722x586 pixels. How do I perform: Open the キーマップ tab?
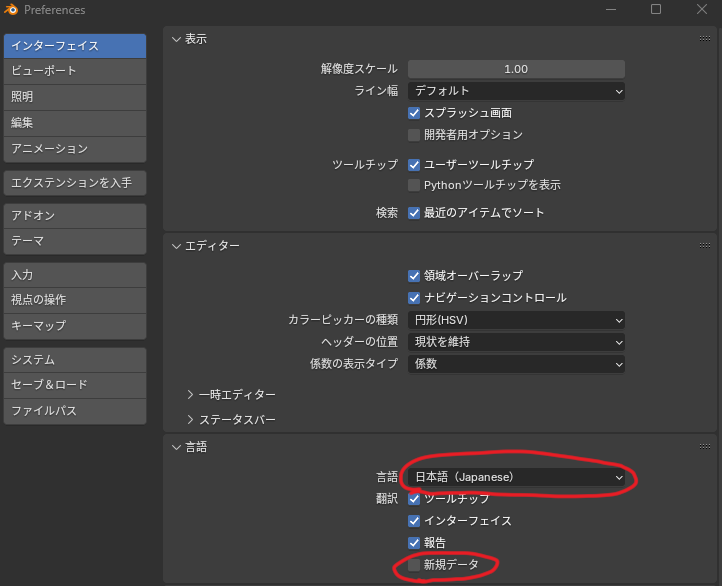tap(75, 326)
